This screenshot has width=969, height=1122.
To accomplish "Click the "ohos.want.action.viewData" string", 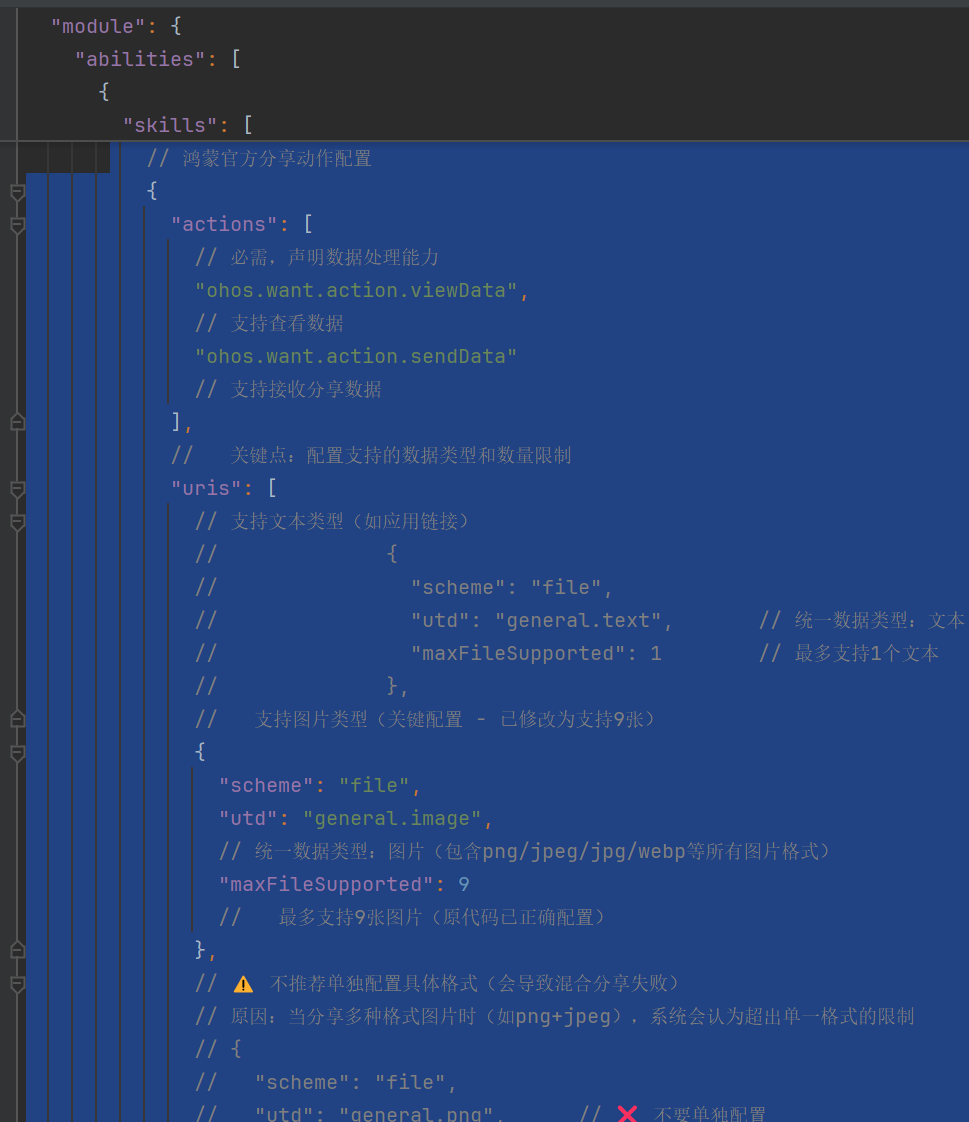I will 356,291.
